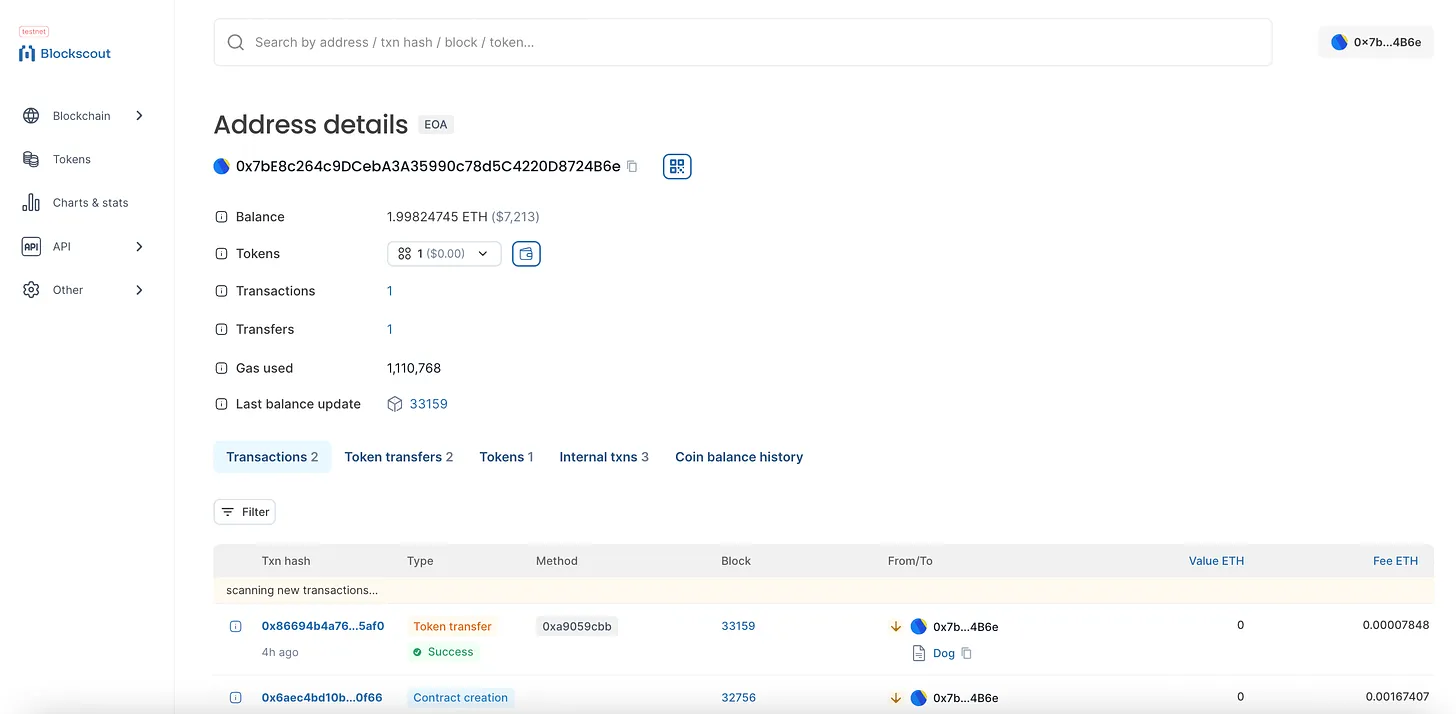Click the Gas used info icon

pyautogui.click(x=221, y=368)
